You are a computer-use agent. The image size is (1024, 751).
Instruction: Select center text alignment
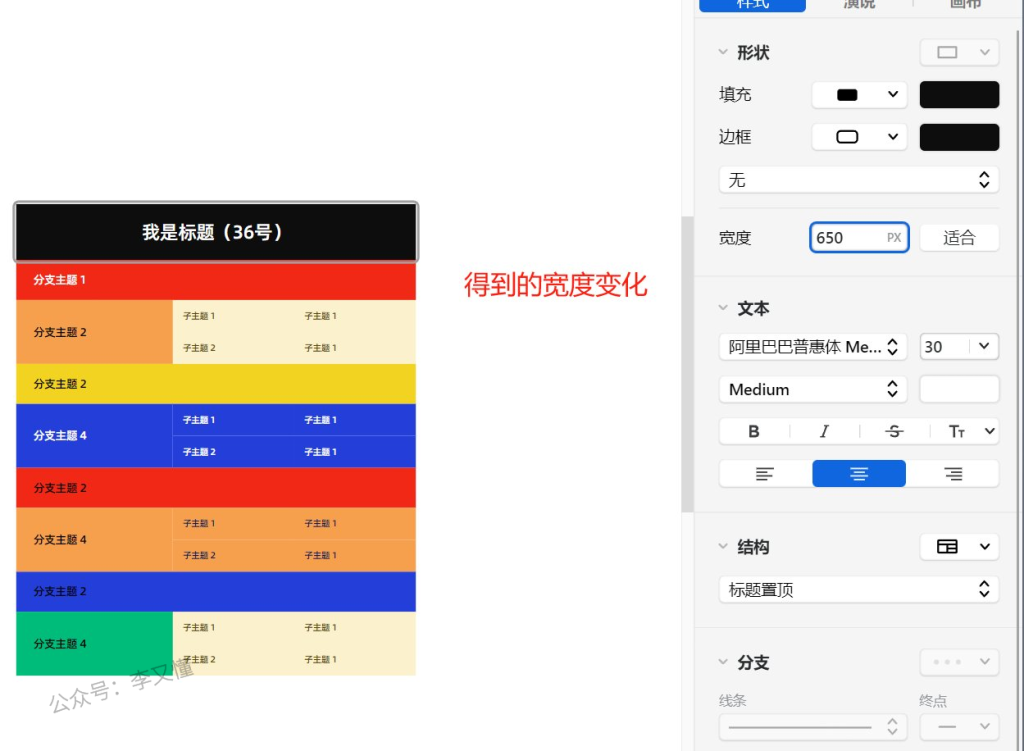pyautogui.click(x=858, y=474)
